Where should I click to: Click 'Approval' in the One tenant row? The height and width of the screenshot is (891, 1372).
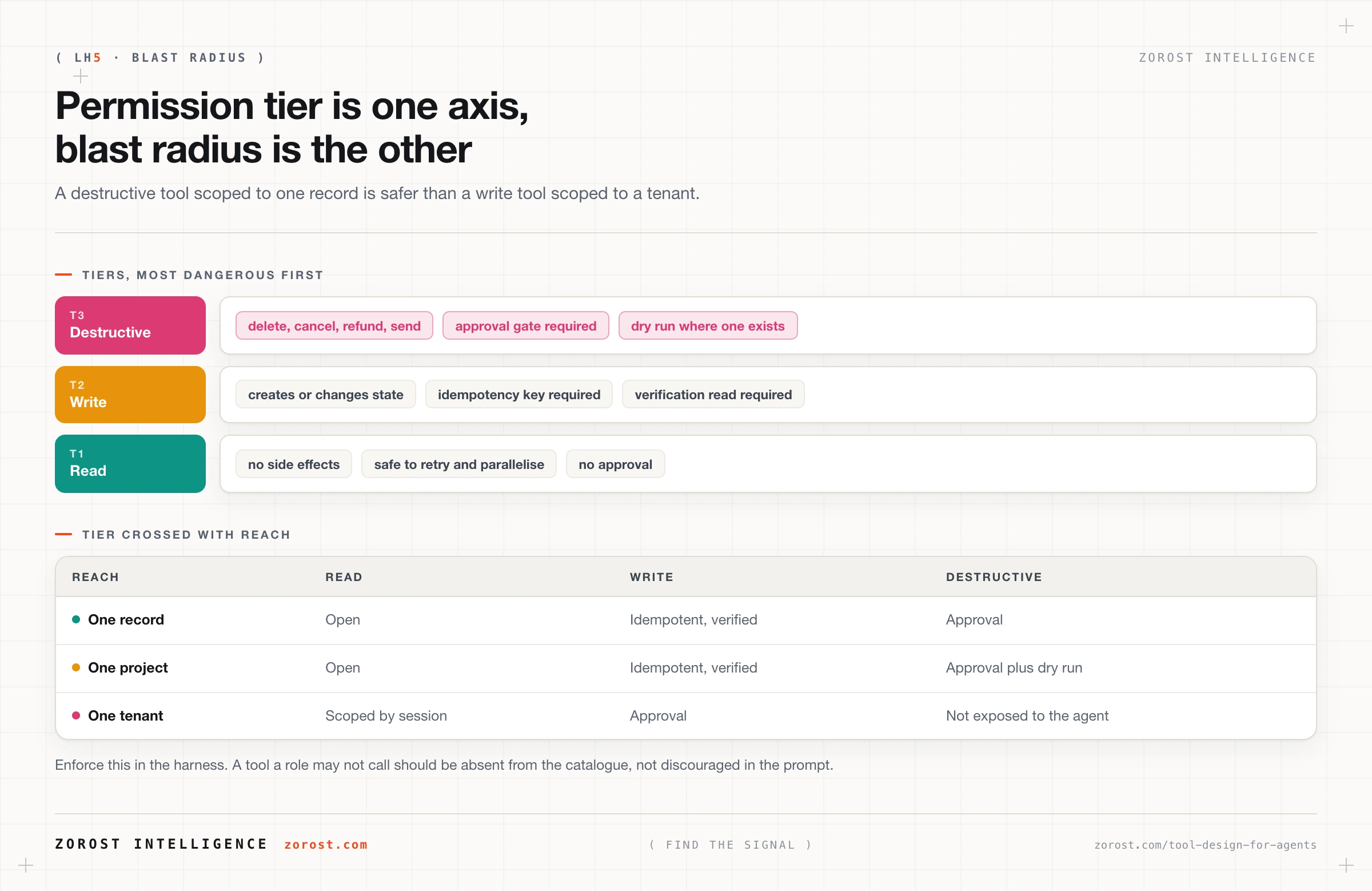pyautogui.click(x=658, y=716)
